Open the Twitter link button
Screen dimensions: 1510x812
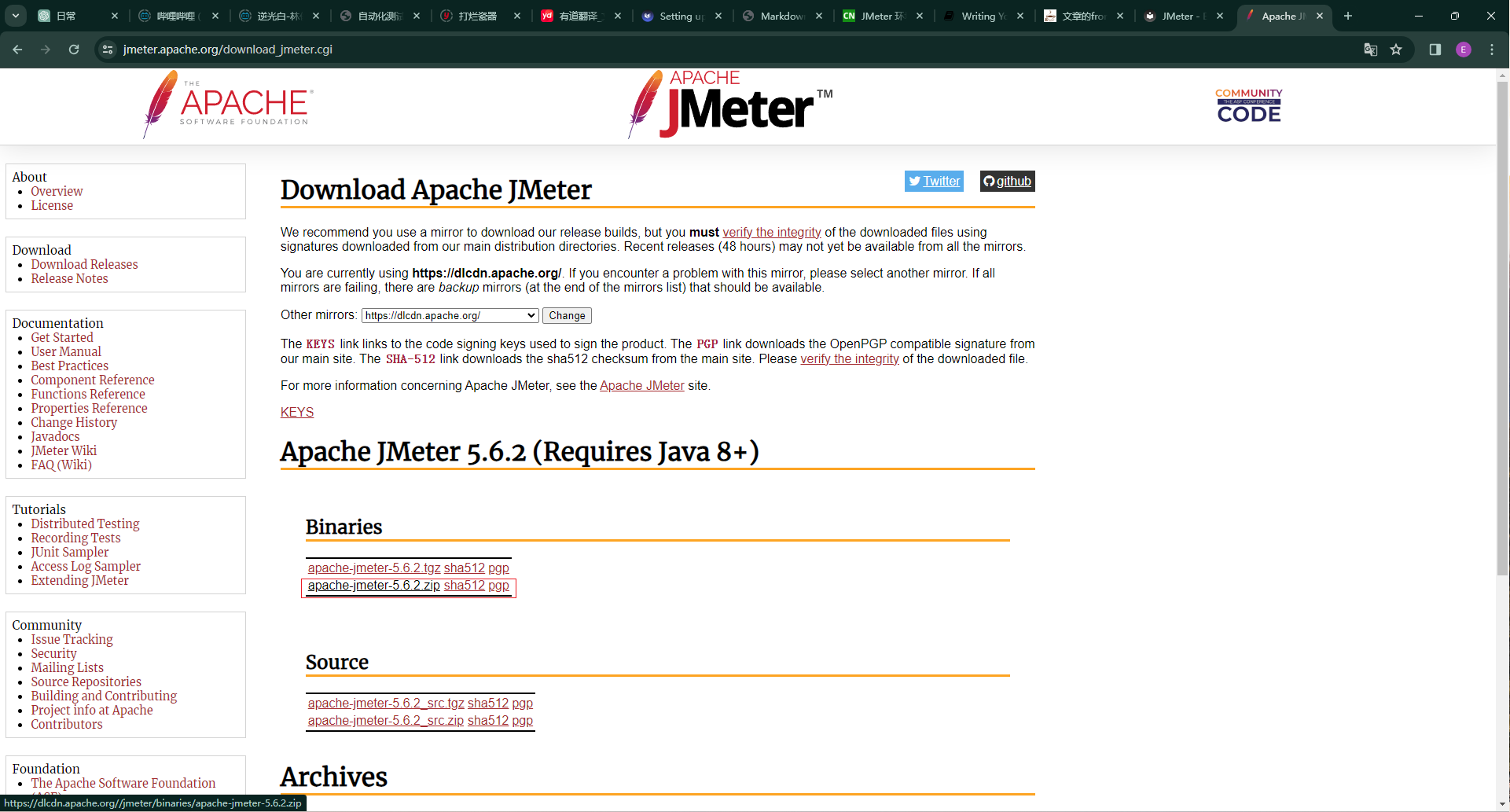point(934,181)
